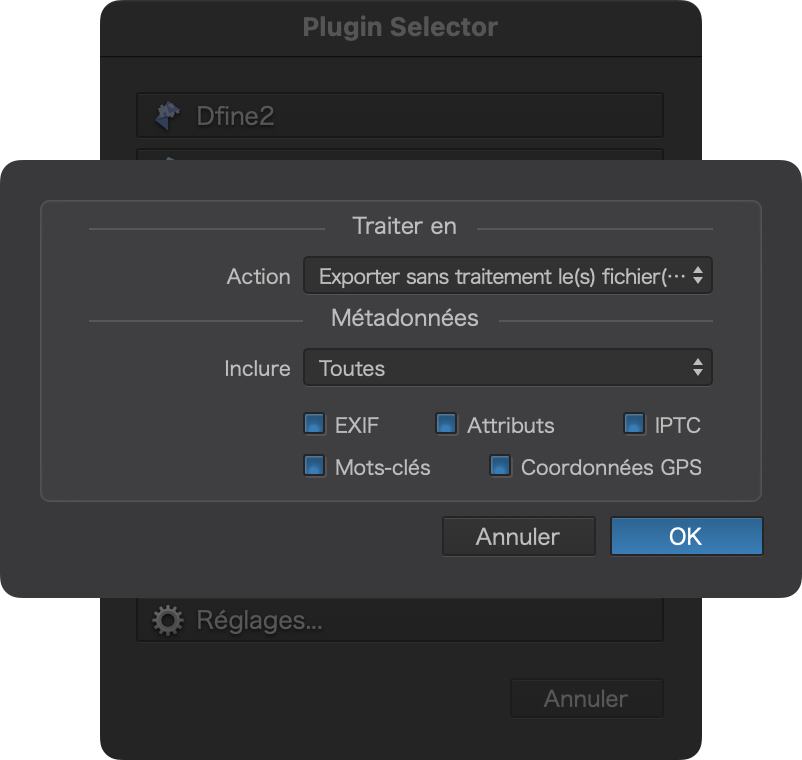Image resolution: width=802 pixels, height=760 pixels.
Task: Toggle the Mots-clés checkbox
Action: pyautogui.click(x=314, y=466)
